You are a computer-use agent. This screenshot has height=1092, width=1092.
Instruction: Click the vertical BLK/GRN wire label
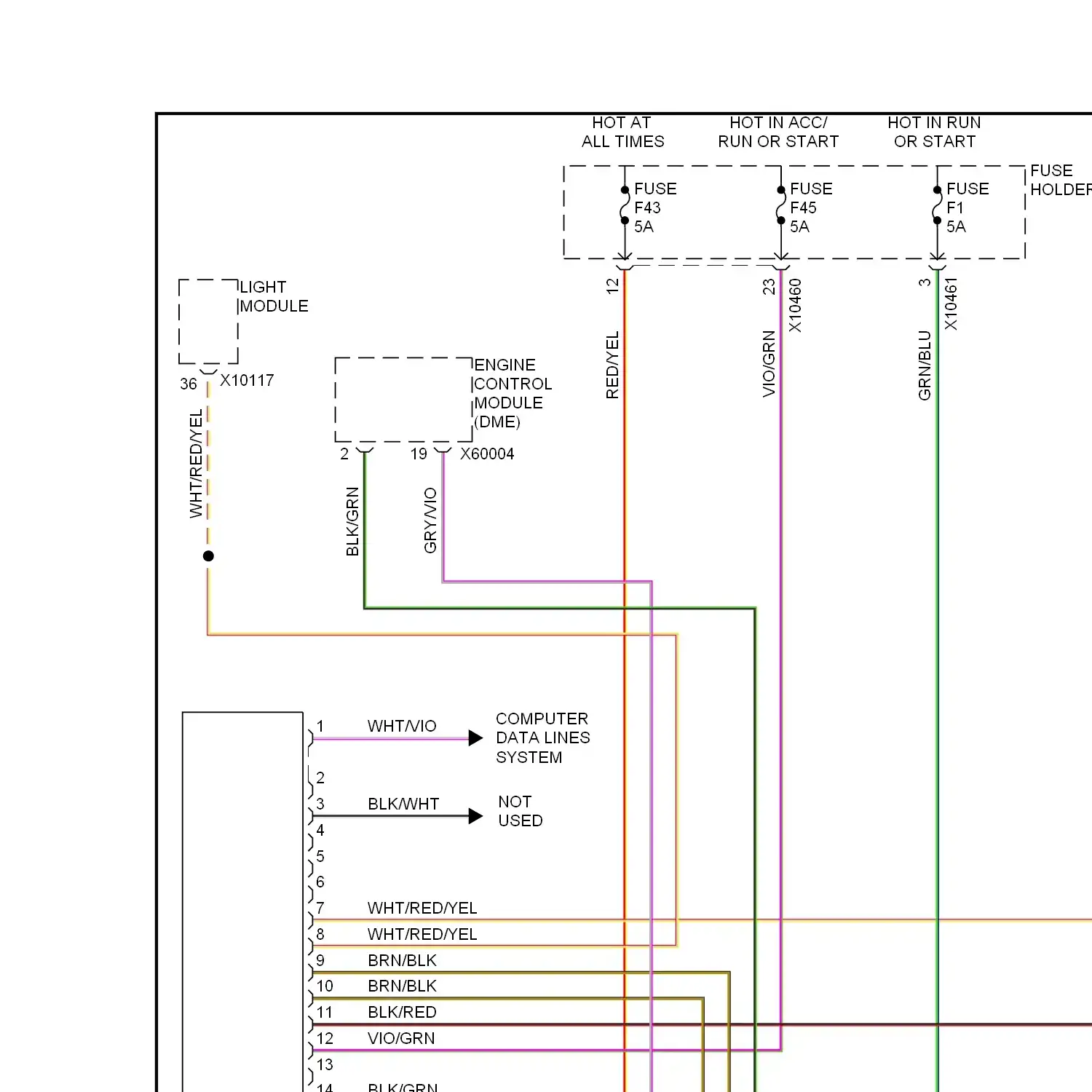pos(352,521)
